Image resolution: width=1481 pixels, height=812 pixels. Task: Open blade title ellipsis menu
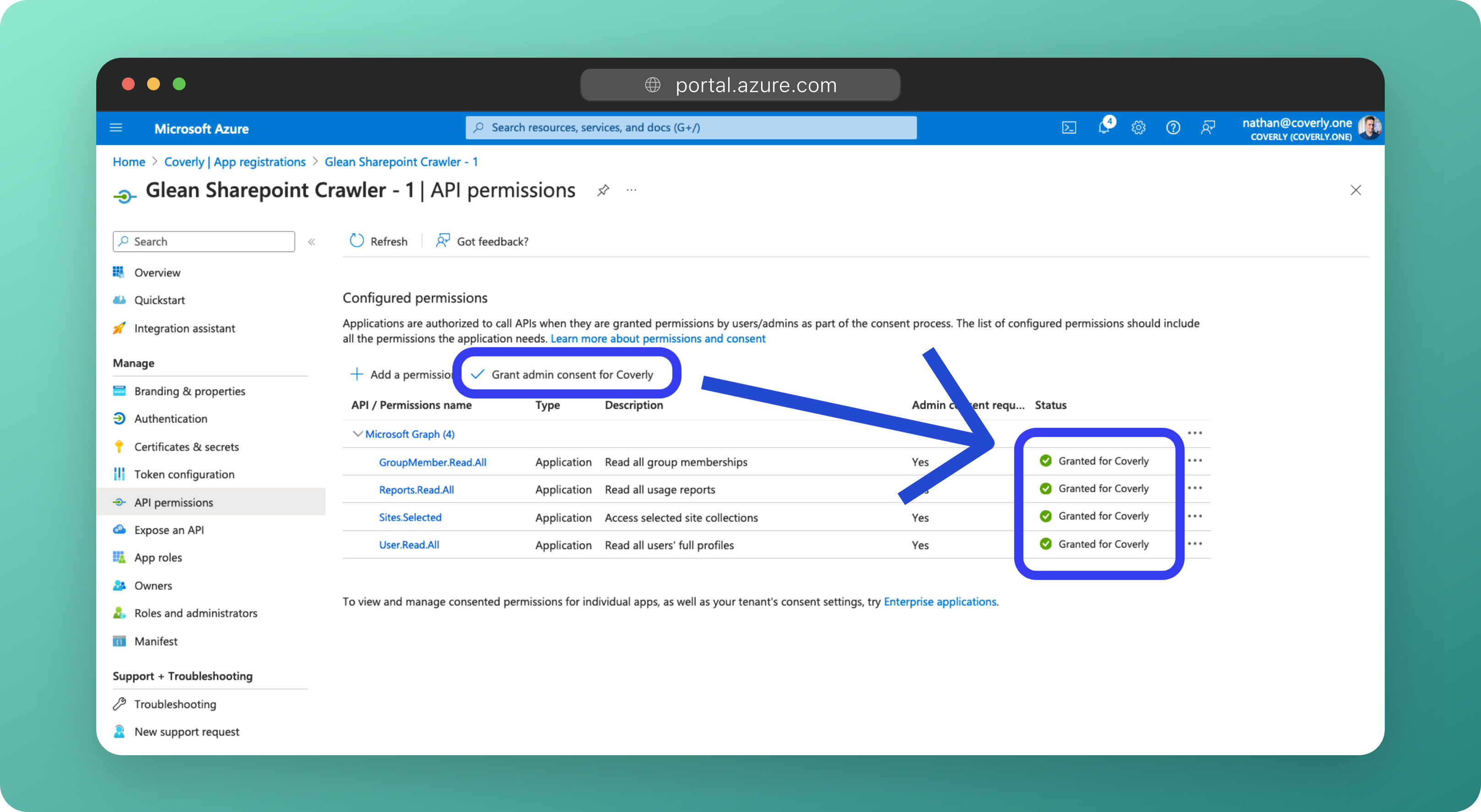(631, 190)
